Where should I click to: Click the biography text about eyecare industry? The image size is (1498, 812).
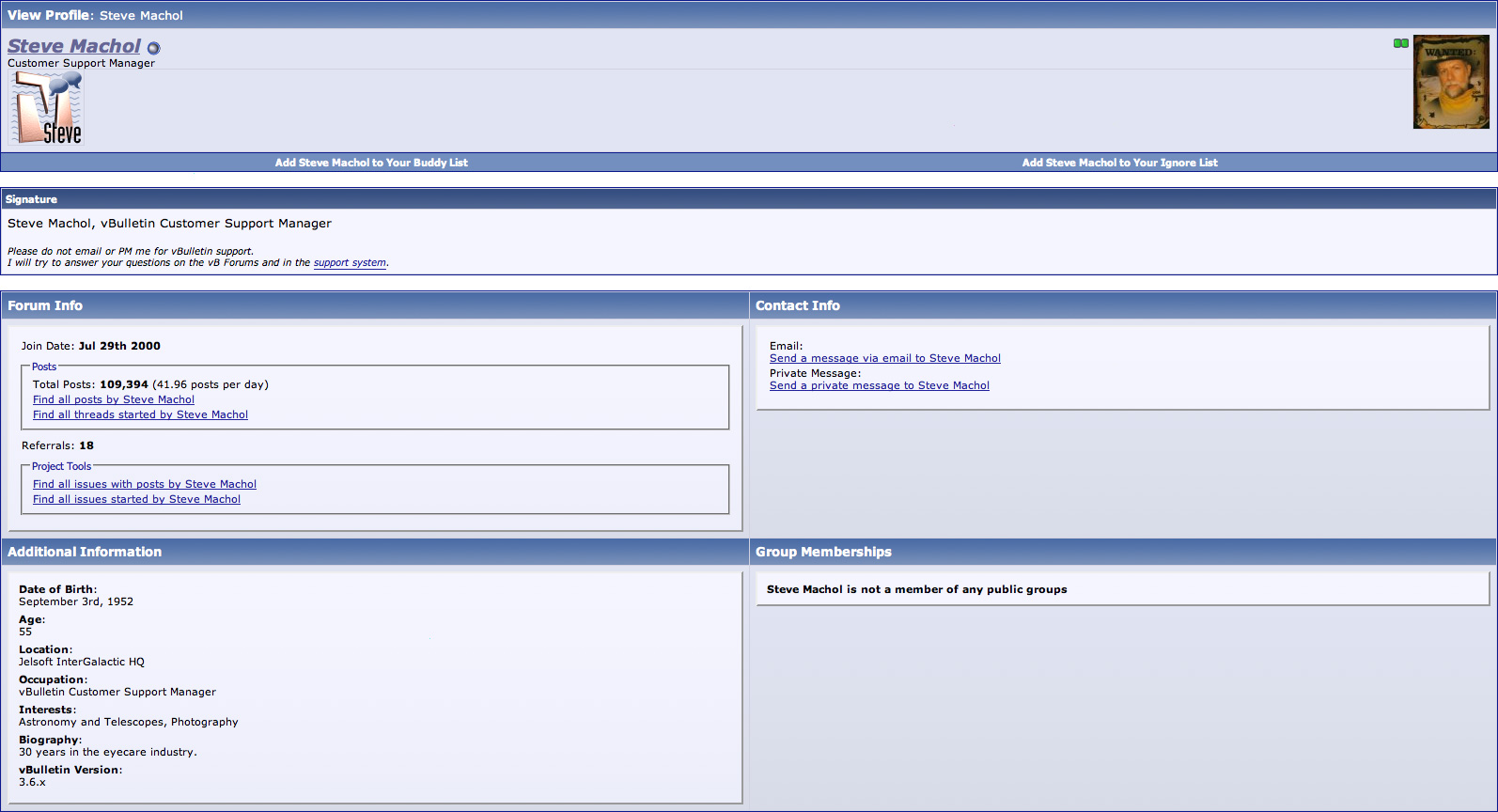[108, 752]
